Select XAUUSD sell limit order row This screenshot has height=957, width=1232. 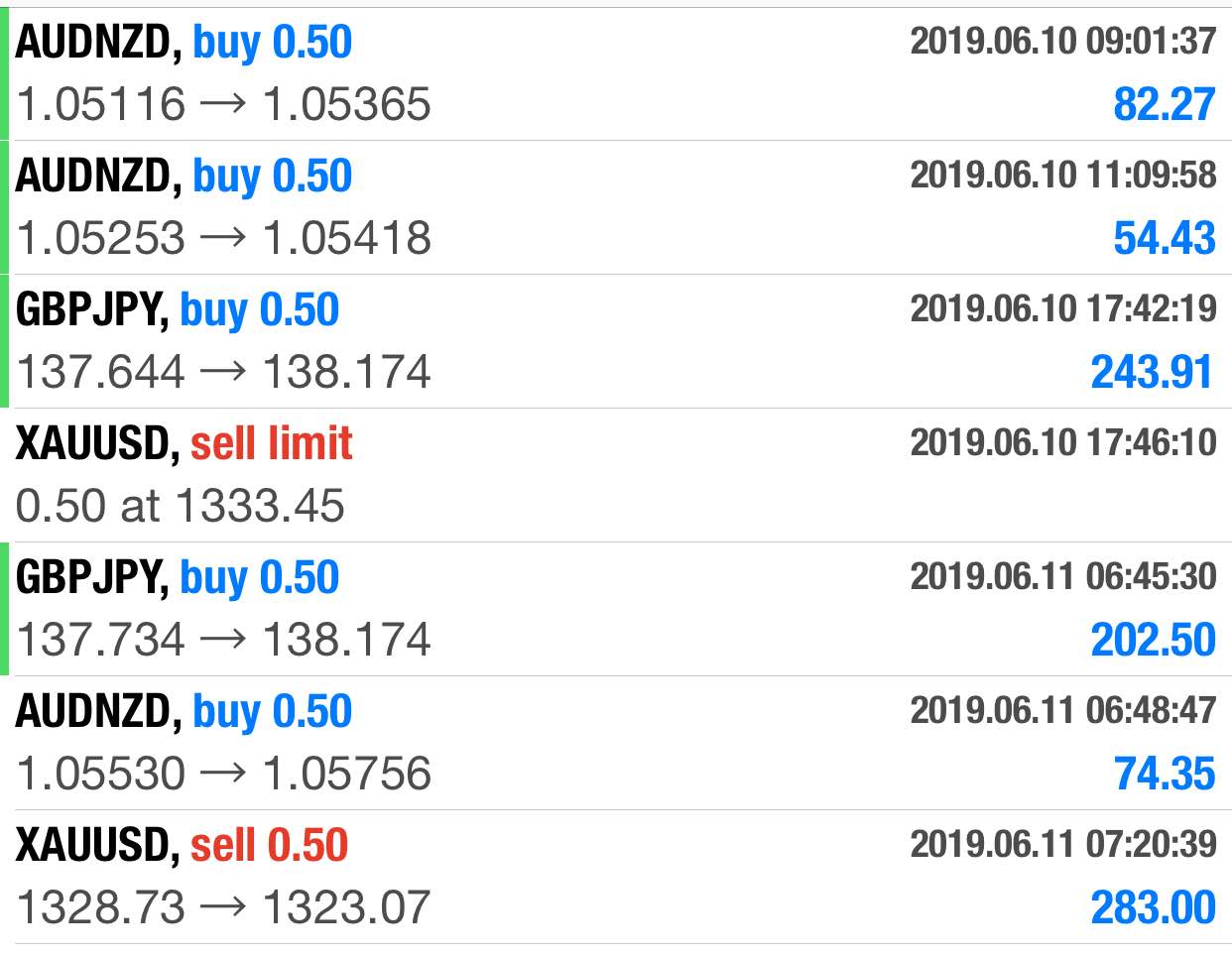pos(616,475)
